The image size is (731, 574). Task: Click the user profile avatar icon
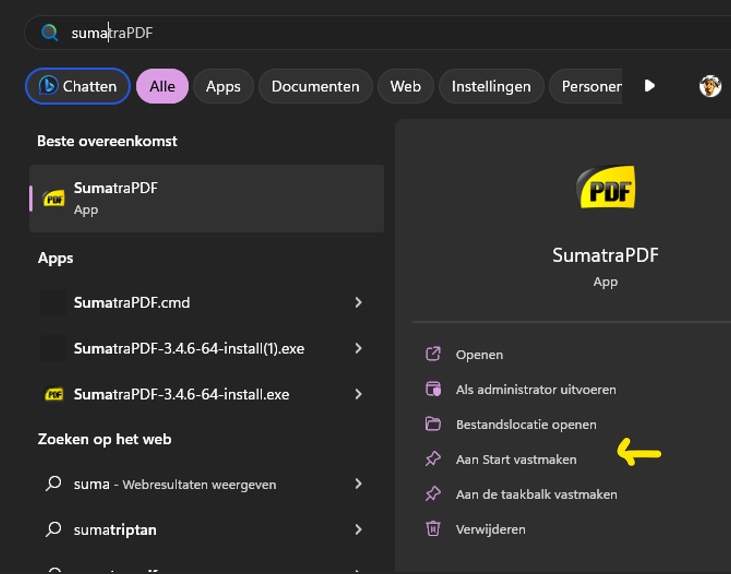[710, 86]
